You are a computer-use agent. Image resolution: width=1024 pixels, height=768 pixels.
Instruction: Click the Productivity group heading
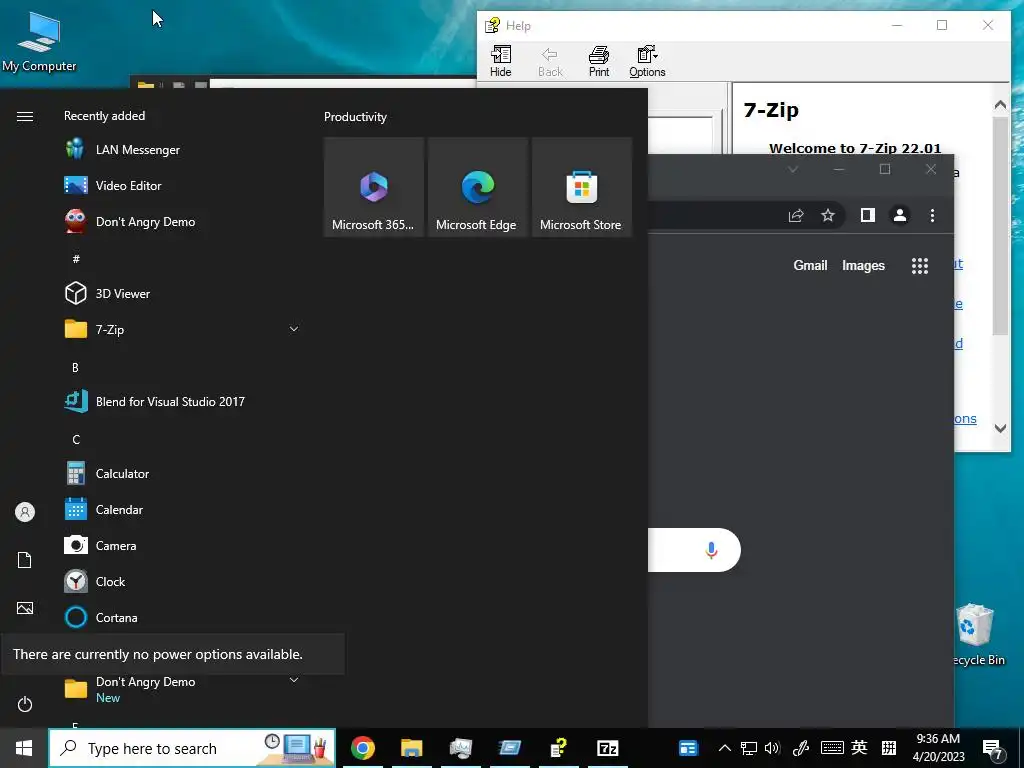point(355,117)
